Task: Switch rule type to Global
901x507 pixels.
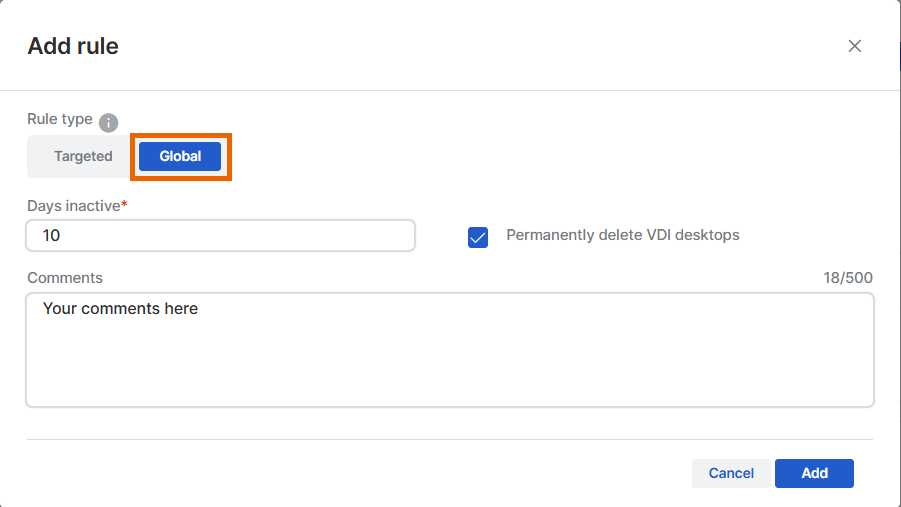Action: (180, 157)
